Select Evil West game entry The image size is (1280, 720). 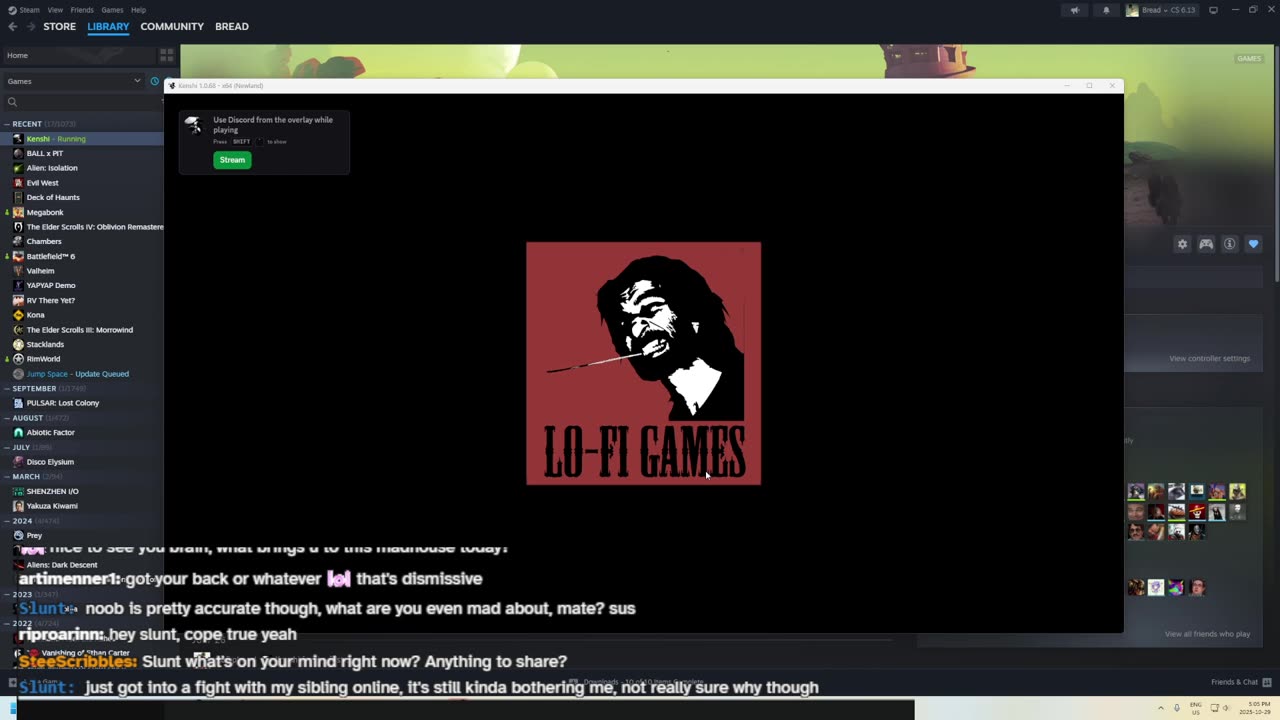[x=82, y=183]
